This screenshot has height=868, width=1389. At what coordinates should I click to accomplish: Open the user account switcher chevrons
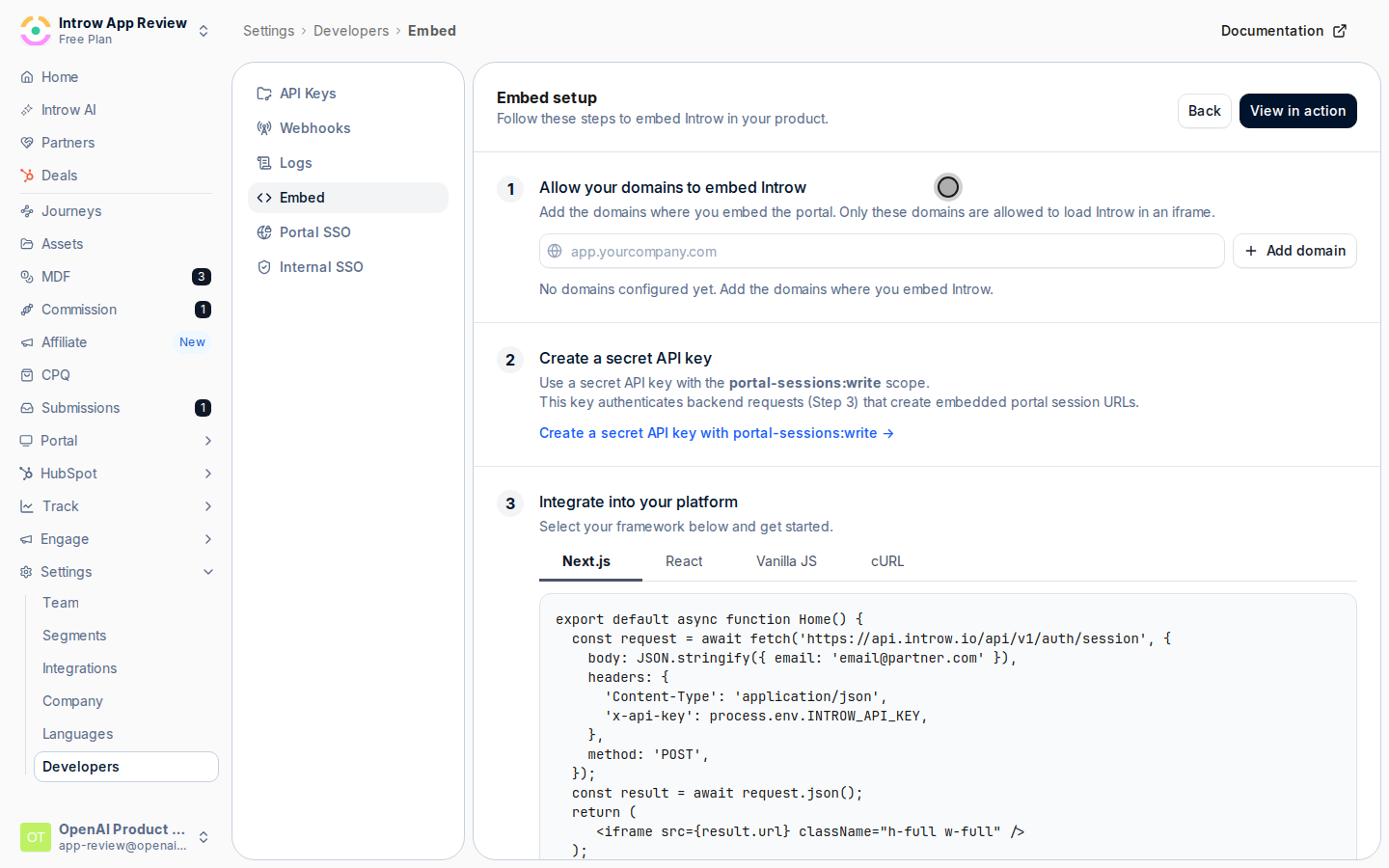tap(204, 837)
